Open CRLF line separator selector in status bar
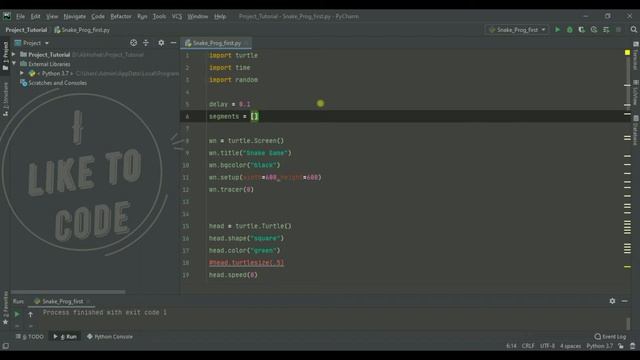 (528, 346)
